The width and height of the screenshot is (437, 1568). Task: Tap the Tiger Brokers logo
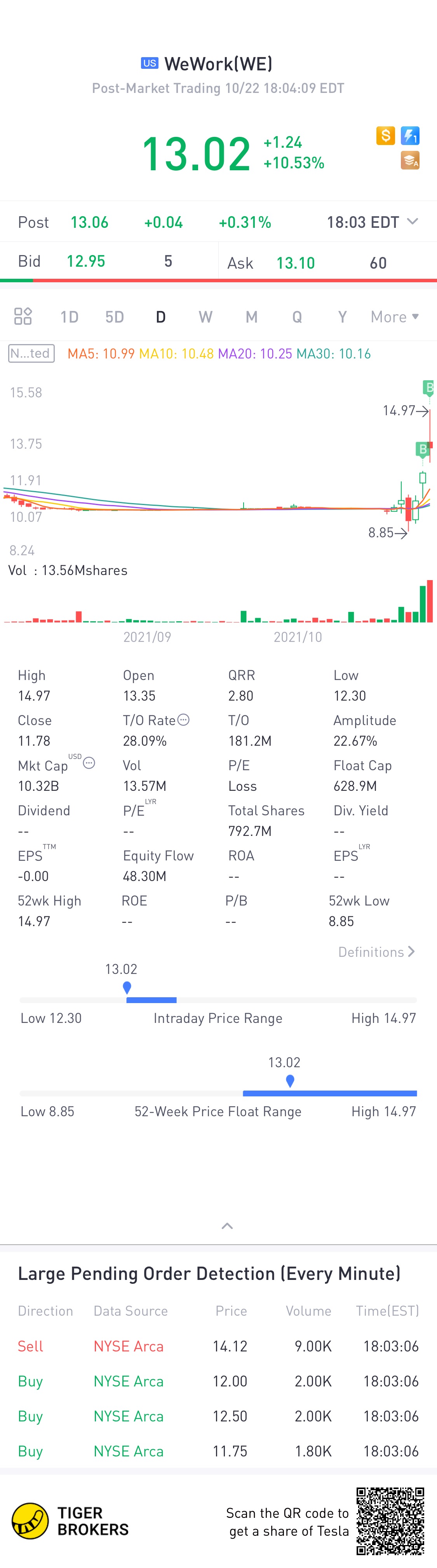tap(70, 1521)
